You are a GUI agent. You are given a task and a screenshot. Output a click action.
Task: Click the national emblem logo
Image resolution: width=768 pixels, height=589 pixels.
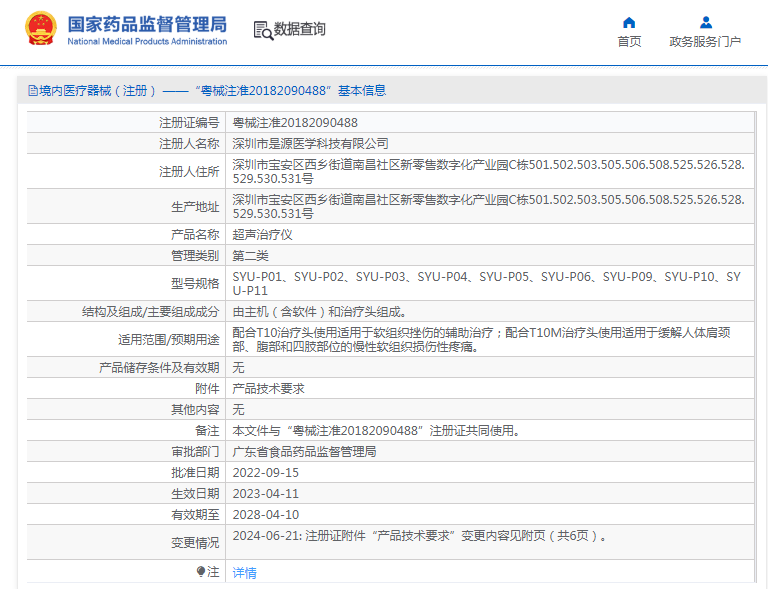[x=41, y=29]
